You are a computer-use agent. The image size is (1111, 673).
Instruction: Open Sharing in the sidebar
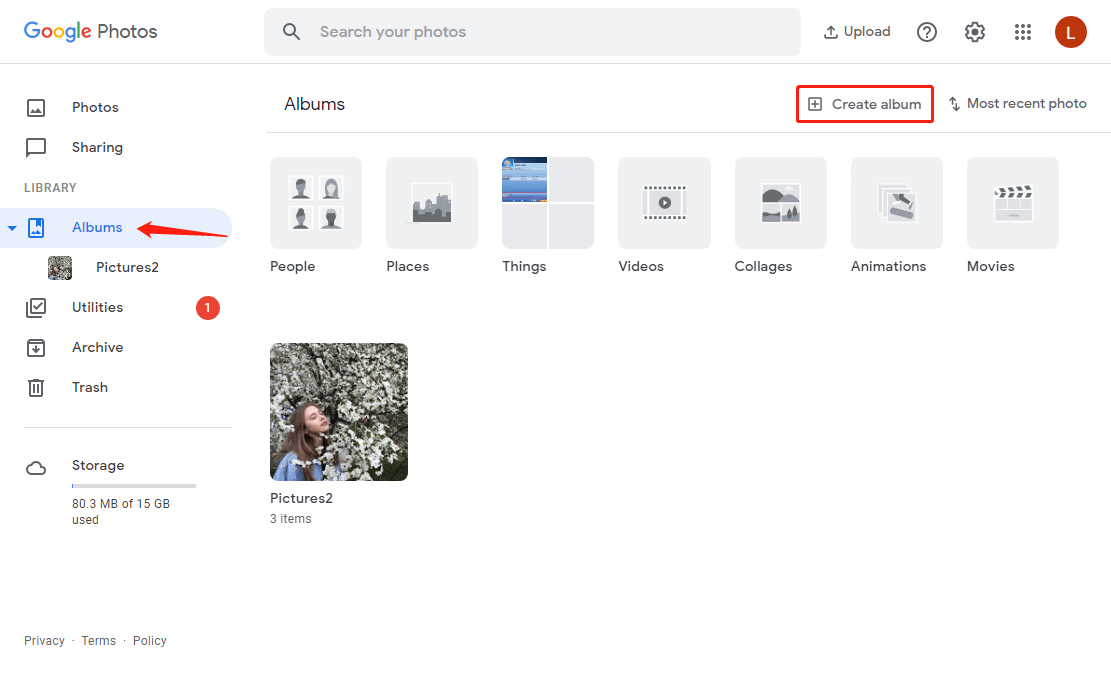click(97, 148)
